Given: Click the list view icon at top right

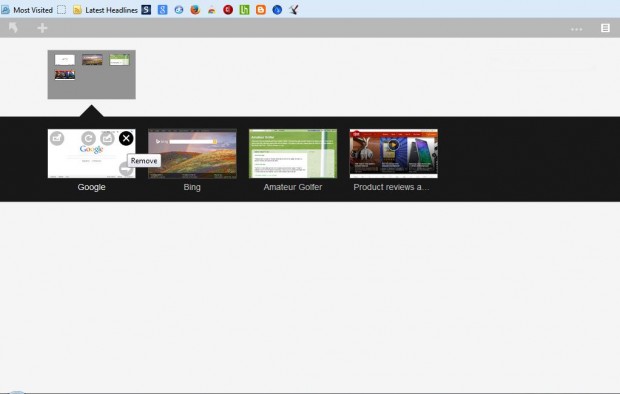Looking at the screenshot, I should click(x=605, y=28).
